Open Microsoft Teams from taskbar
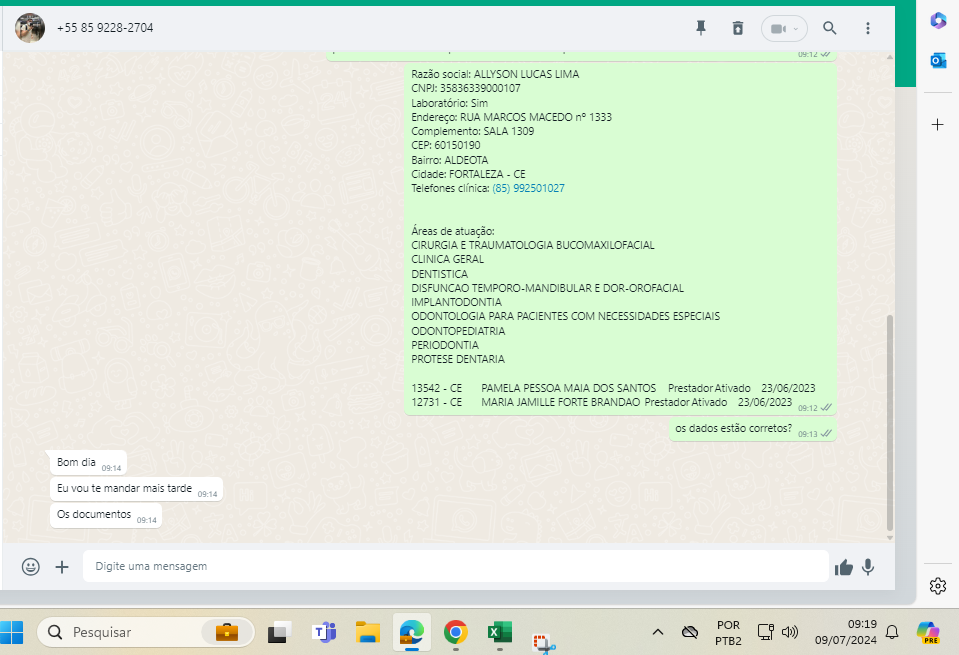 324,632
